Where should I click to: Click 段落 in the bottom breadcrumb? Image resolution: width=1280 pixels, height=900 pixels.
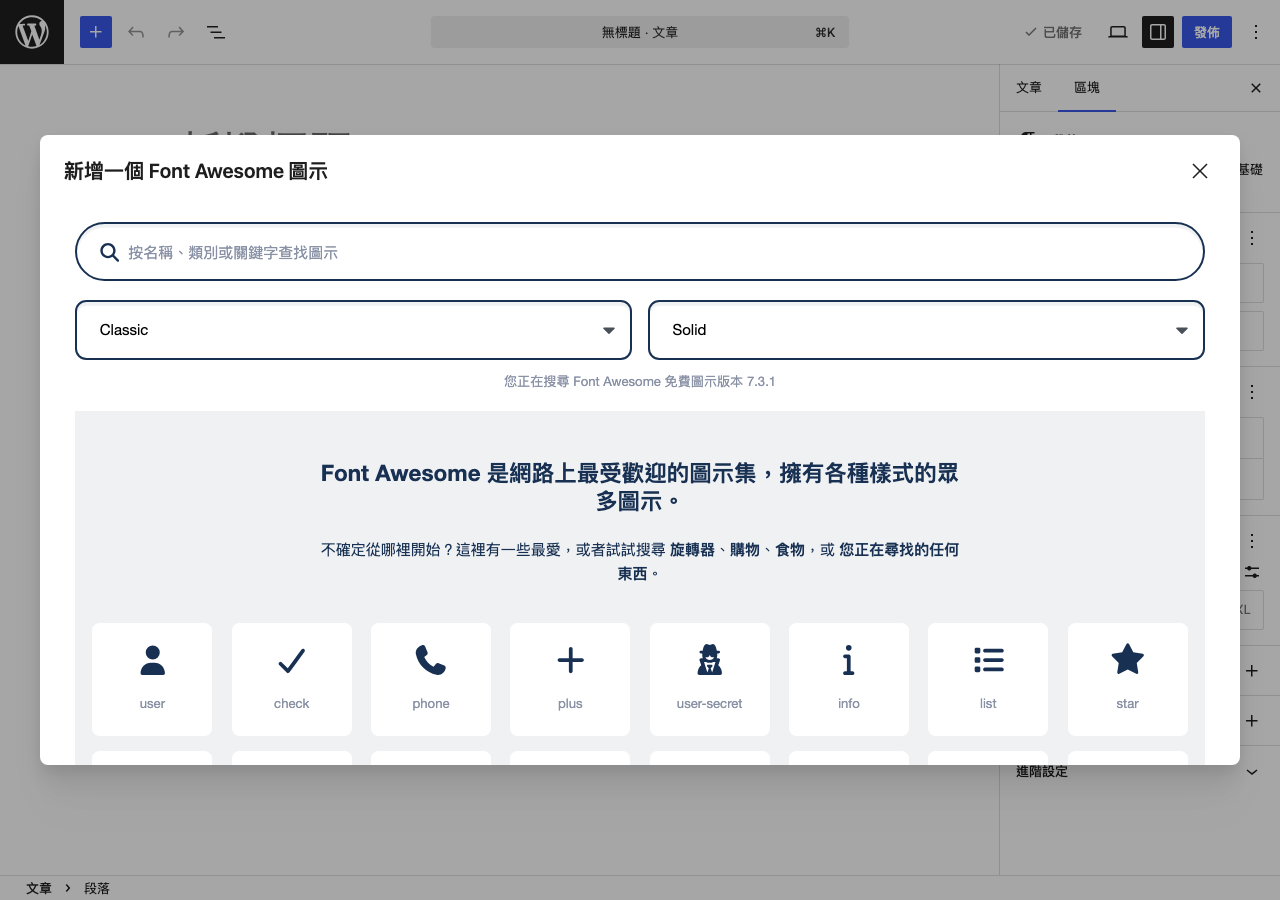[x=97, y=888]
